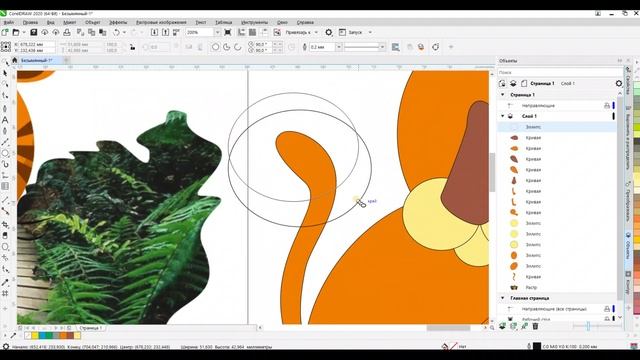Click the Objects panel search field
Screen dimensions: 640x360
click(x=559, y=72)
